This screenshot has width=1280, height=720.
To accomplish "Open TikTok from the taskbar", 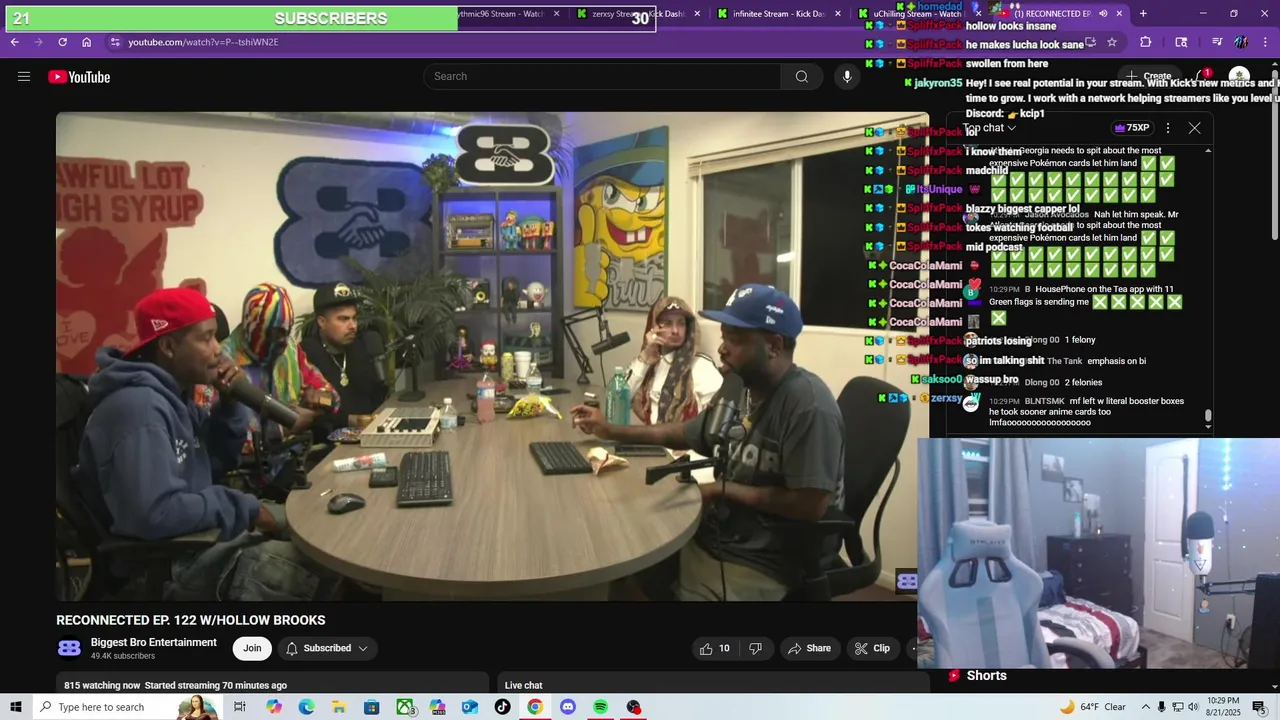I will coord(502,707).
